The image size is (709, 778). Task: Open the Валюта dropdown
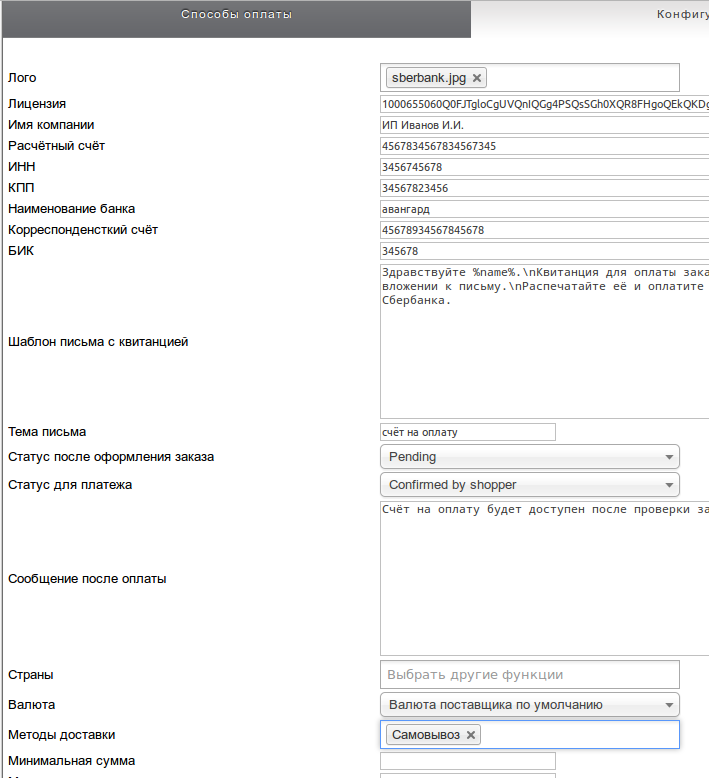tap(529, 705)
